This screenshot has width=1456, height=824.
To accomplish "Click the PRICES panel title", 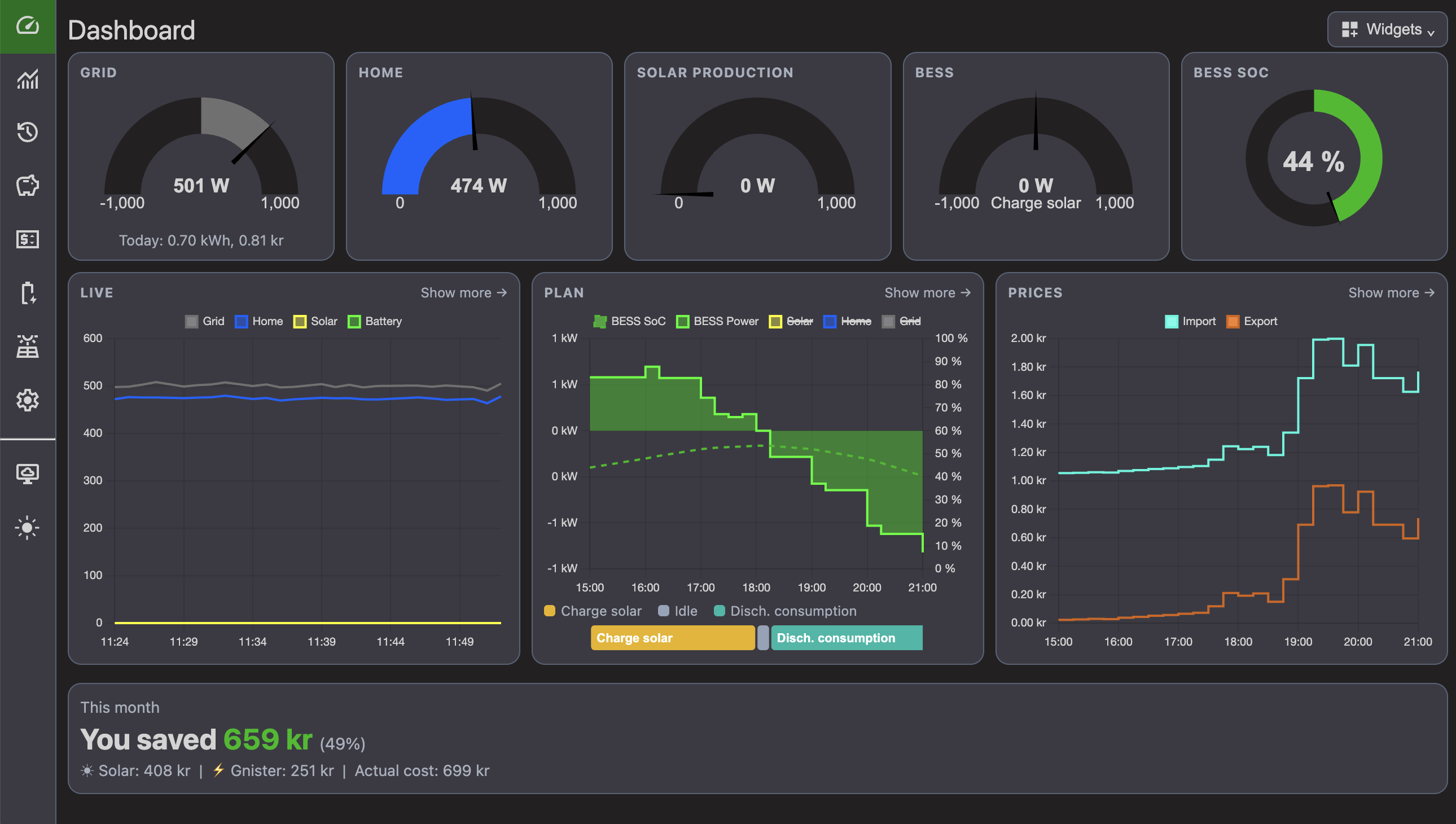I will click(x=1035, y=292).
